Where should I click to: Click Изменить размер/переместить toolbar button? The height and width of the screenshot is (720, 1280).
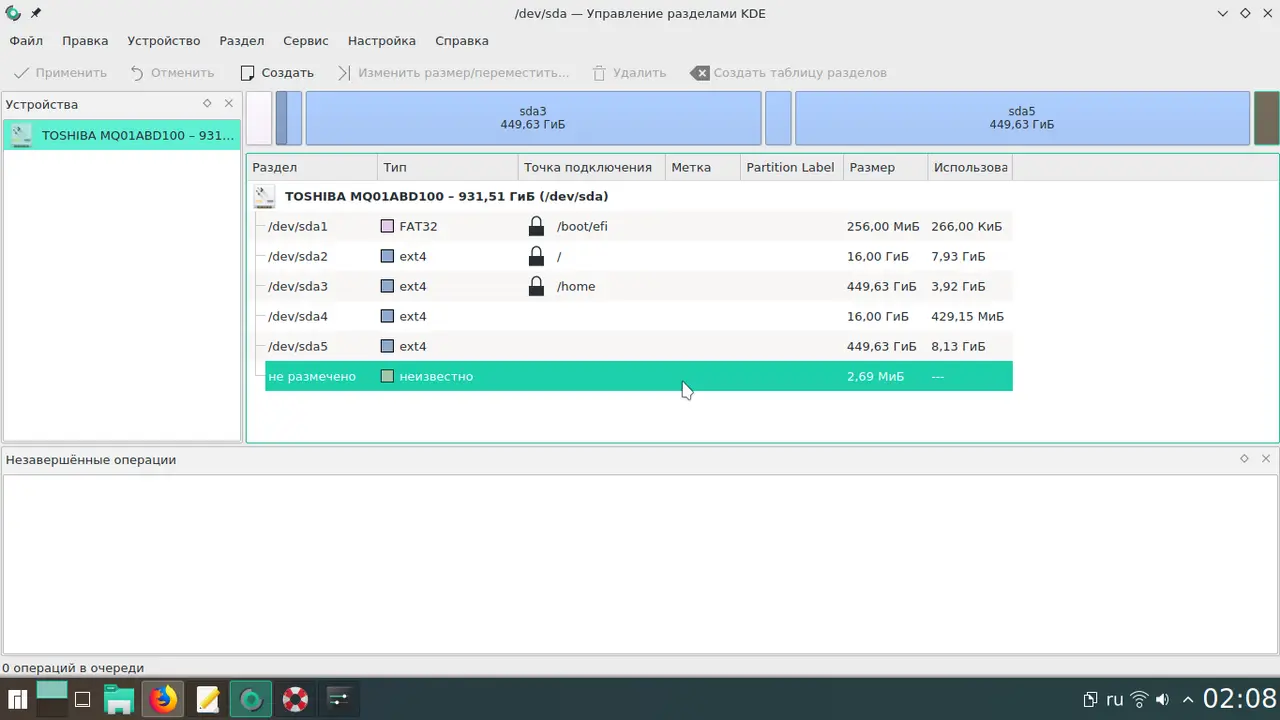453,73
